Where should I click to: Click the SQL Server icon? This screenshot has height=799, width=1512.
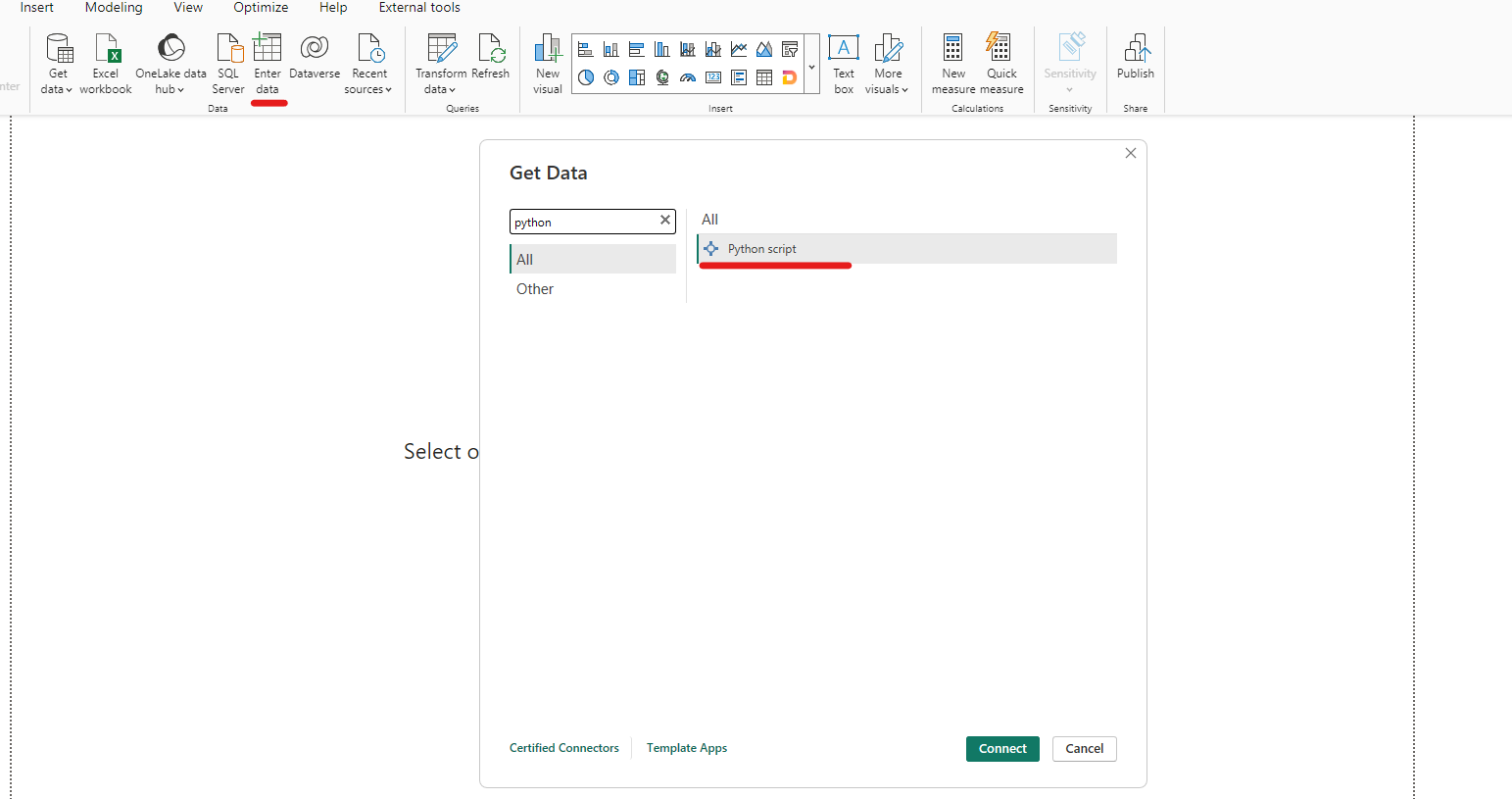228,65
